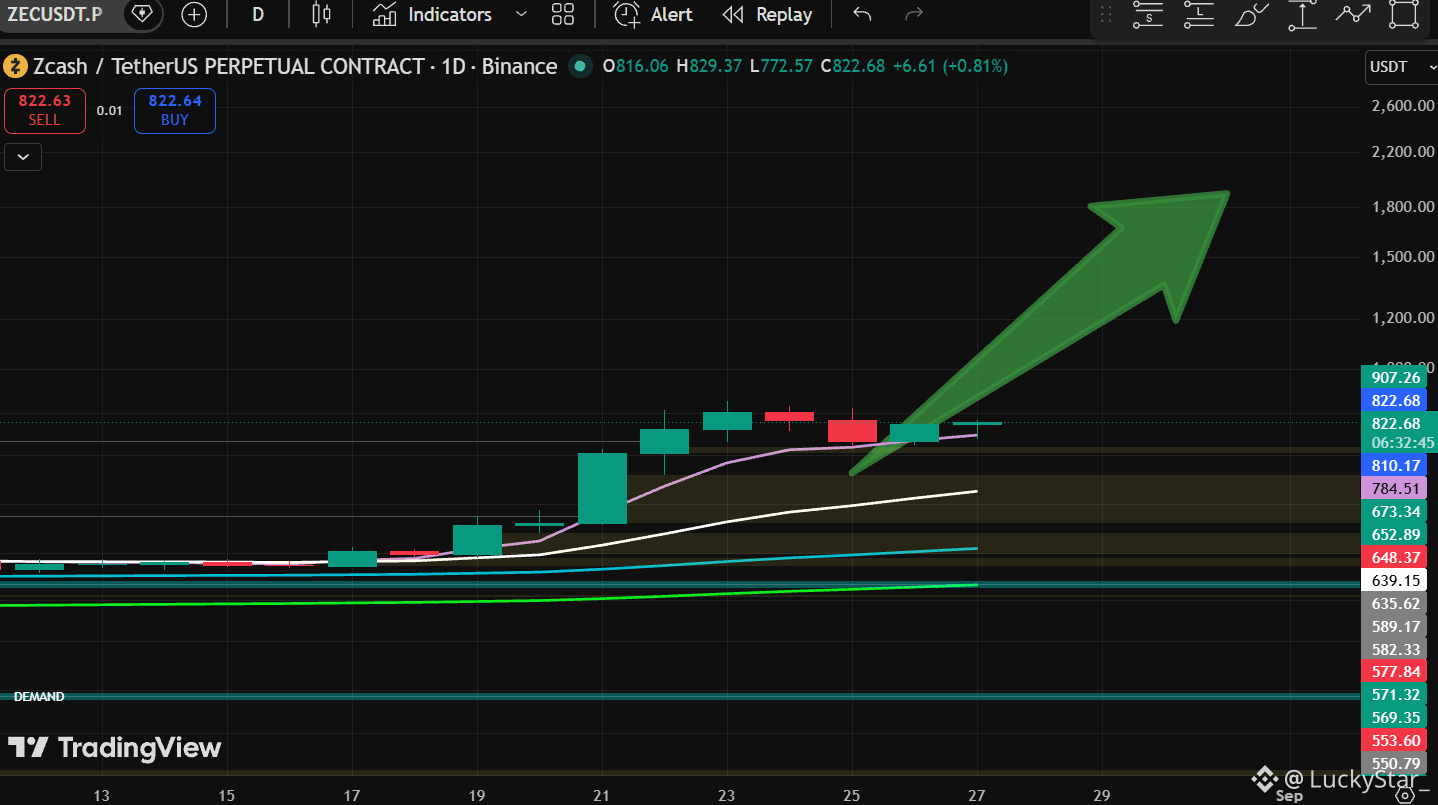
Task: Click the white 639.15 price label
Action: point(1396,580)
